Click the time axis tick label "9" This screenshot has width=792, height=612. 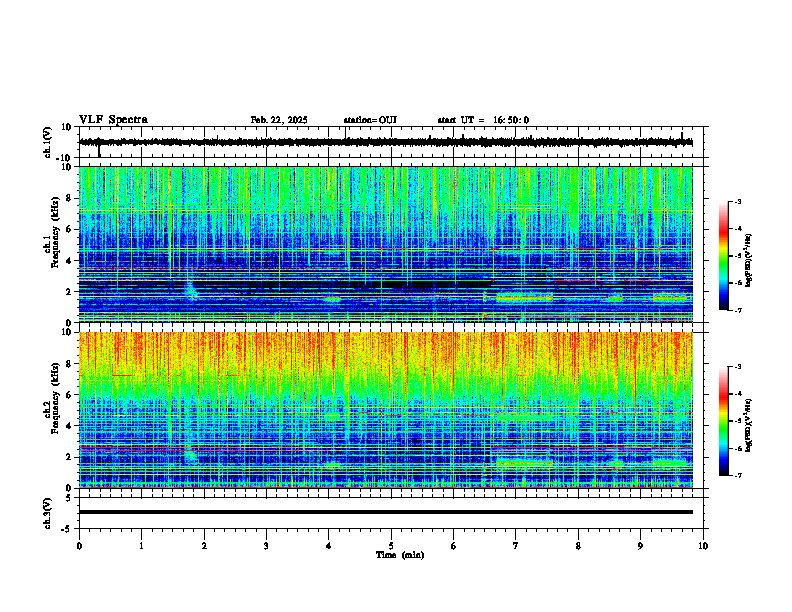pyautogui.click(x=640, y=546)
